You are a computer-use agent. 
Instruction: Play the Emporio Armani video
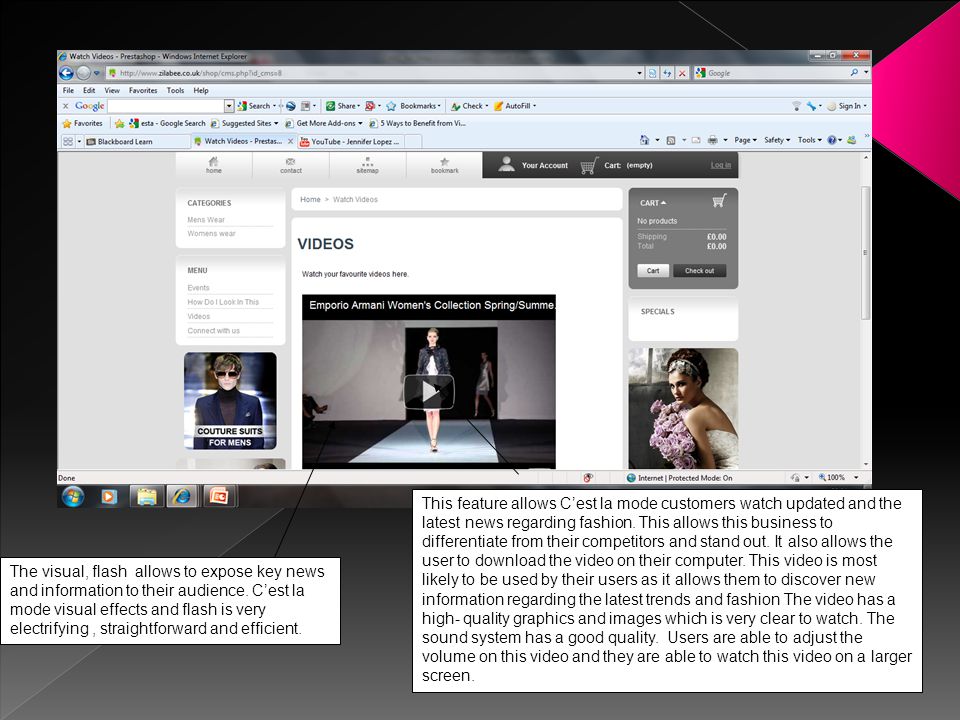(429, 391)
